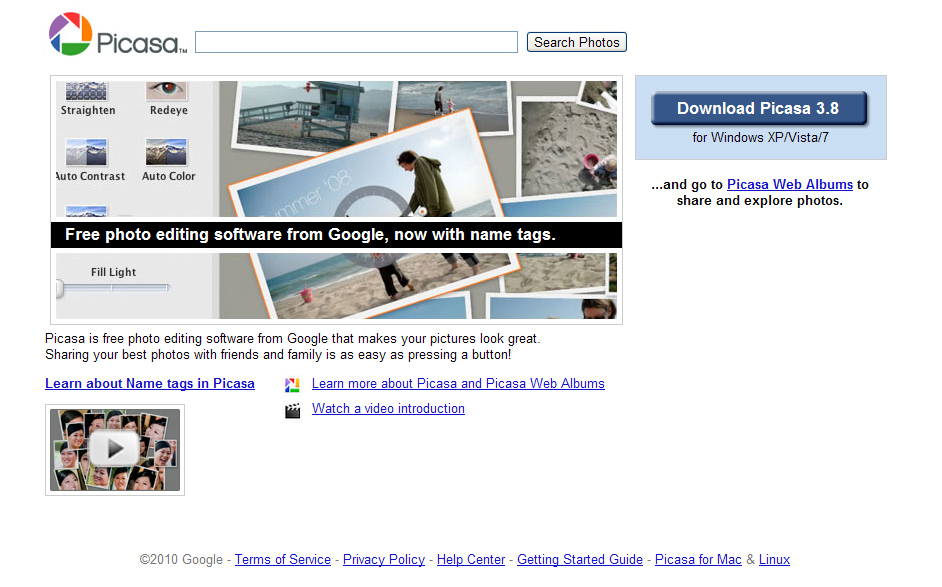
Task: Open the Picasa for Mac link
Action: 698,559
